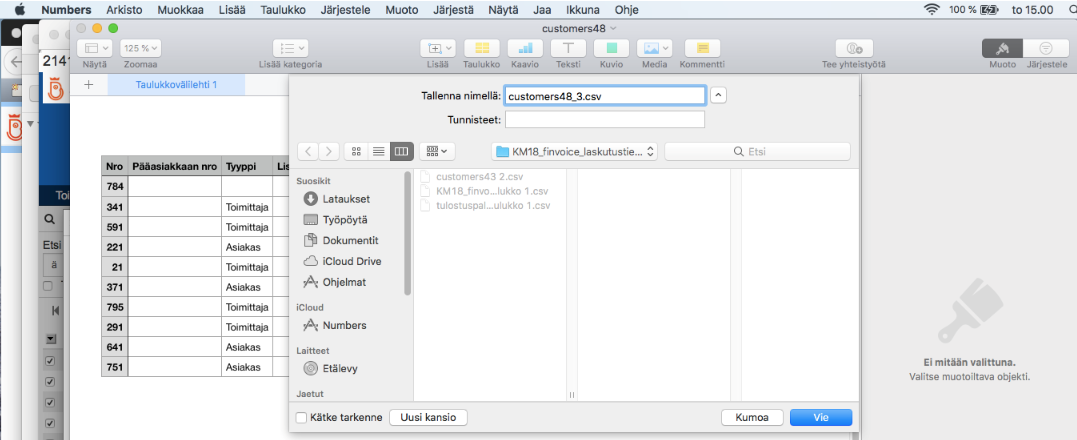Switch to list view in file browser

379,151
